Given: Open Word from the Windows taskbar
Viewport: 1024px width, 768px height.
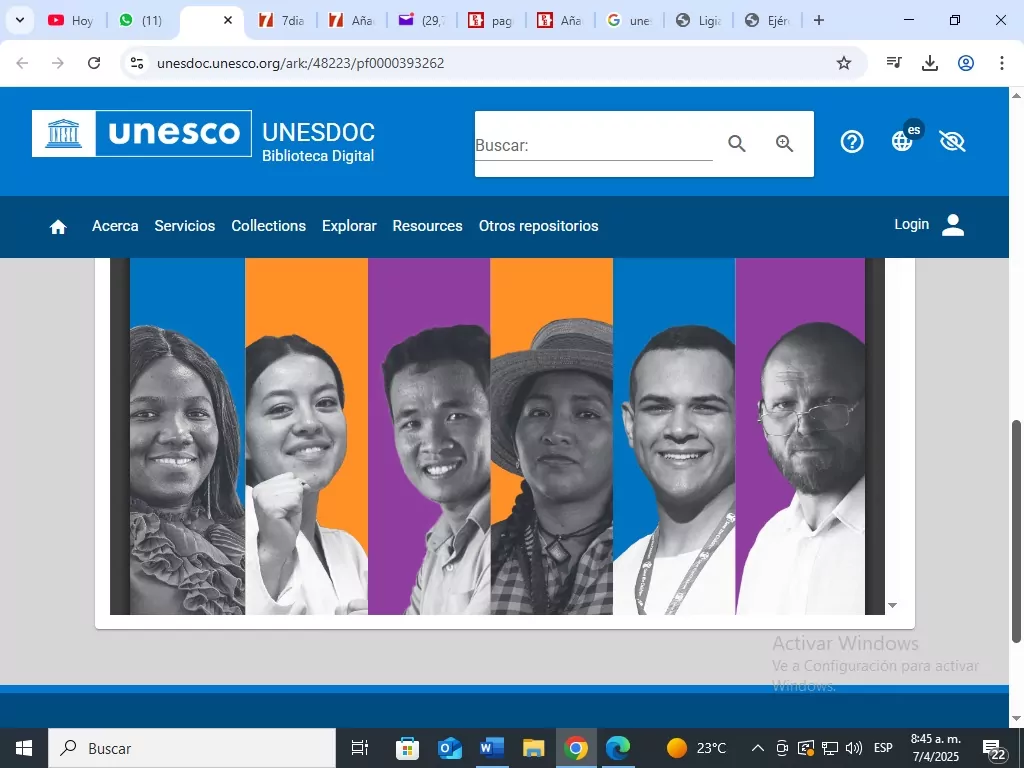Looking at the screenshot, I should coord(491,748).
